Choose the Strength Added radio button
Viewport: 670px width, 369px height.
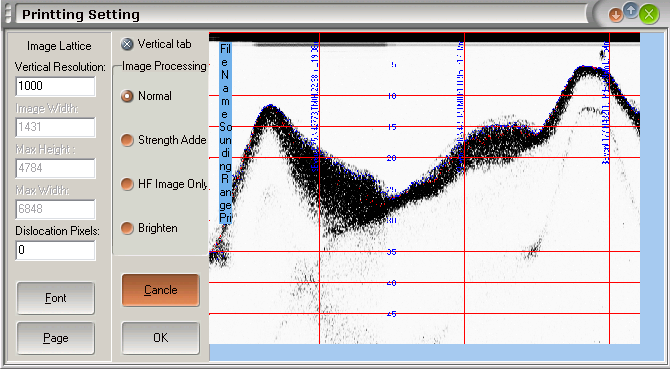click(x=127, y=140)
